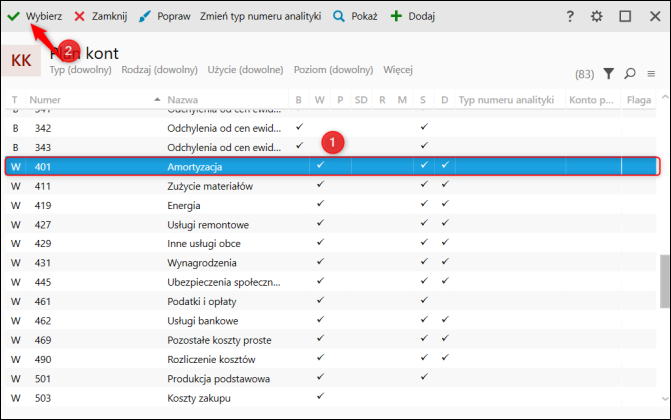Toggle the B checkmark for account 342
The image size is (671, 420).
pyautogui.click(x=298, y=128)
